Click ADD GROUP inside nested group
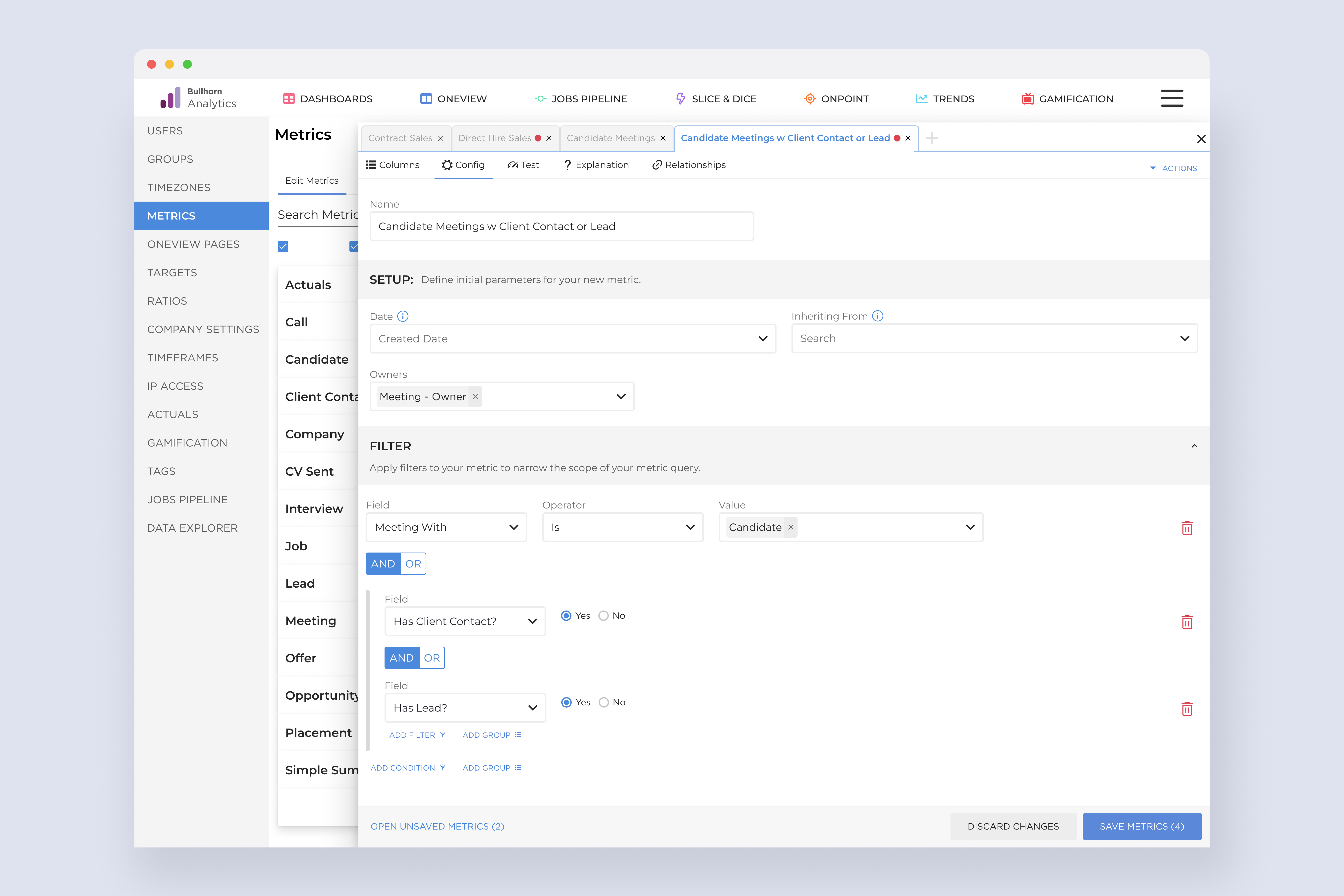The image size is (1344, 896). click(492, 735)
